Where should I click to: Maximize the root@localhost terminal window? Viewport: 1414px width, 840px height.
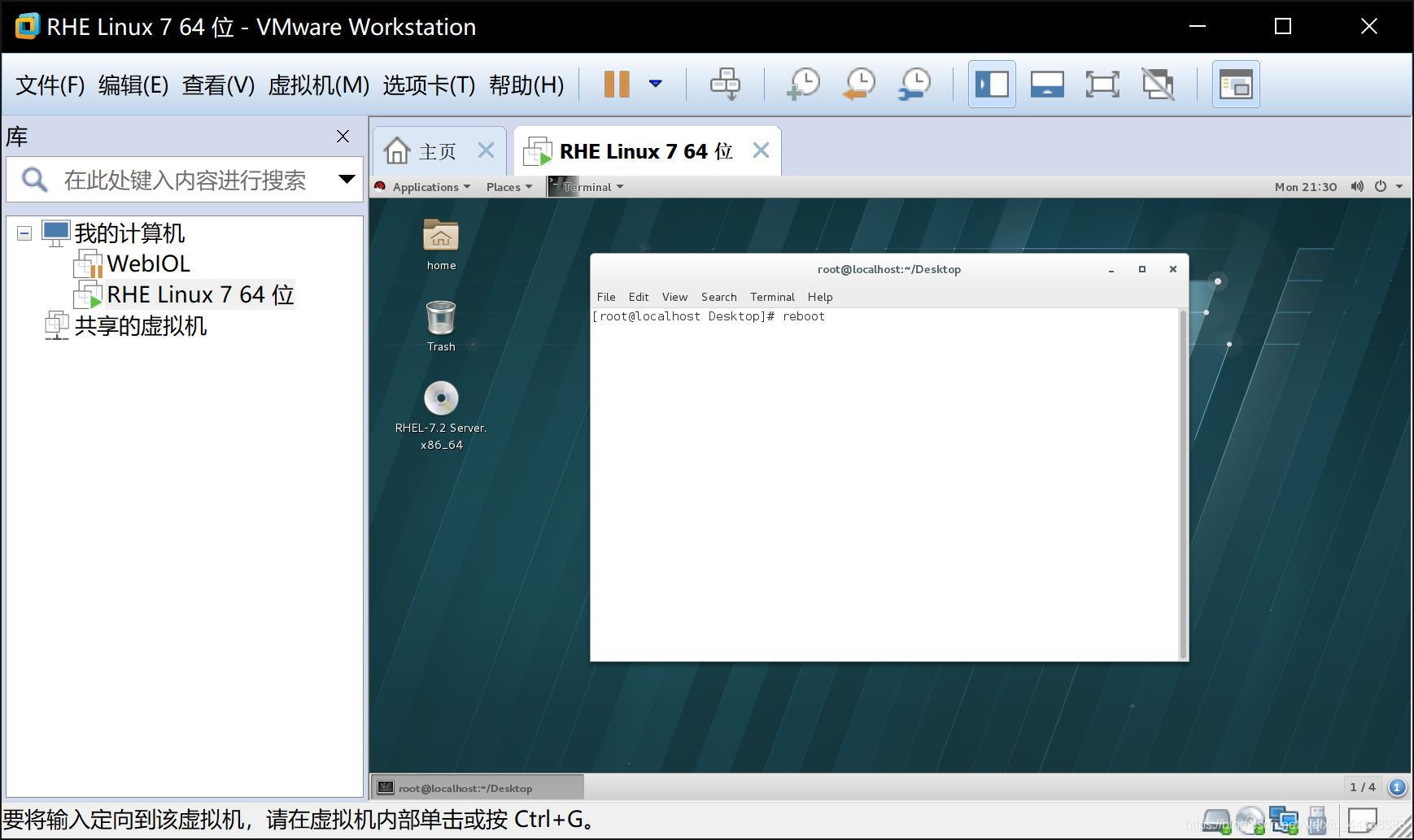point(1141,269)
